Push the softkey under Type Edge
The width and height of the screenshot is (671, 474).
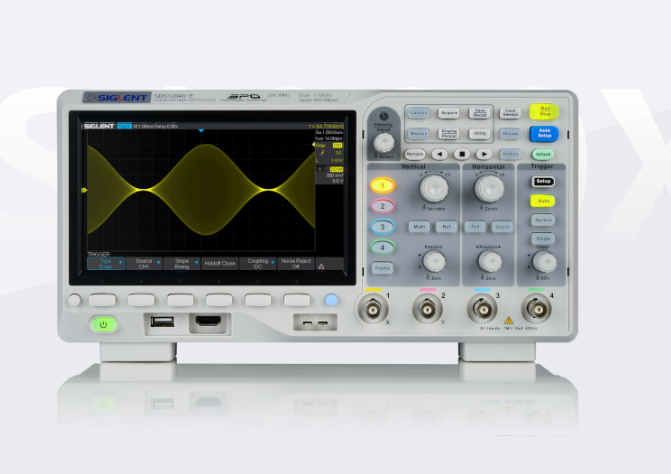coord(103,300)
